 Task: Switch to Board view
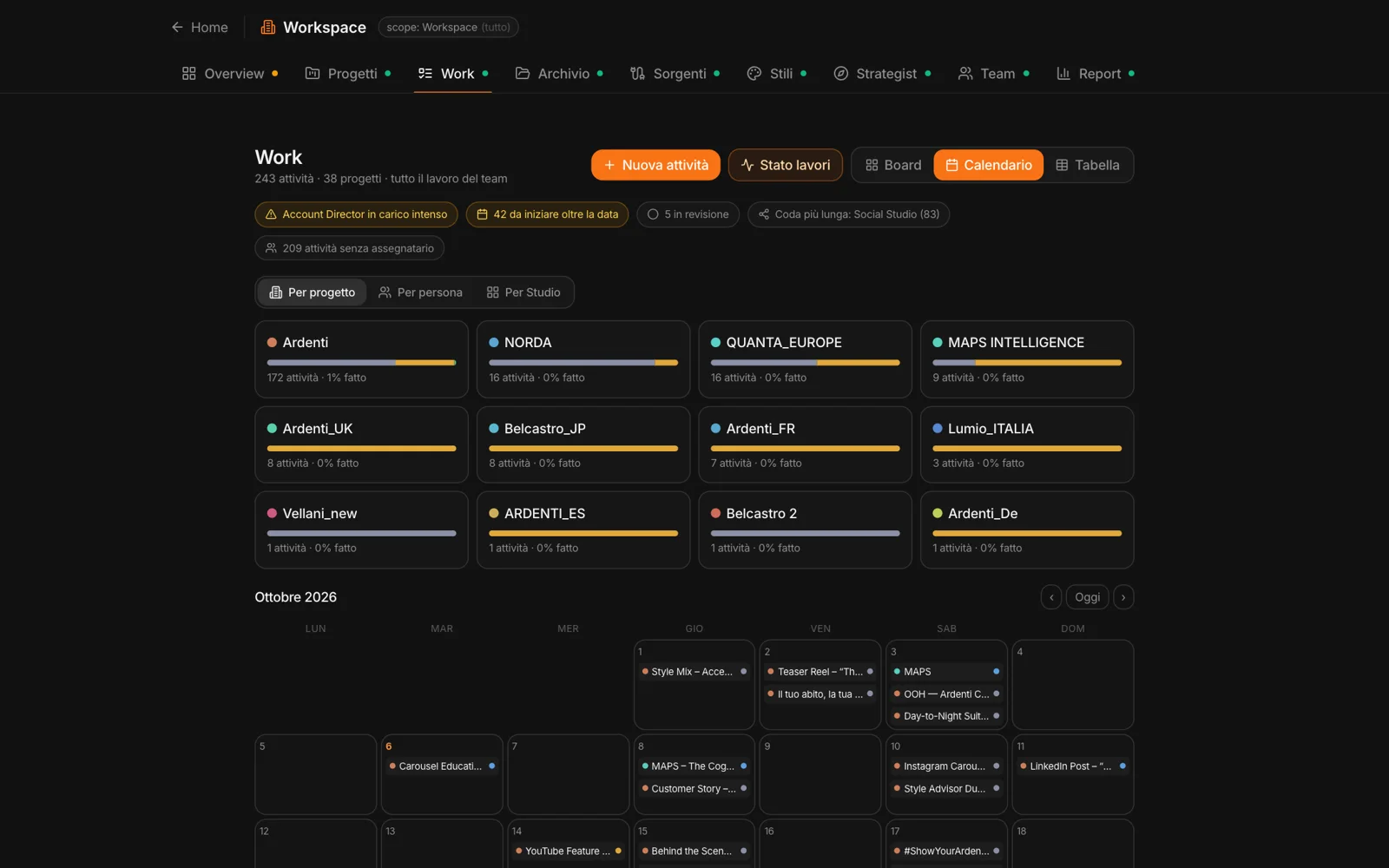[893, 165]
